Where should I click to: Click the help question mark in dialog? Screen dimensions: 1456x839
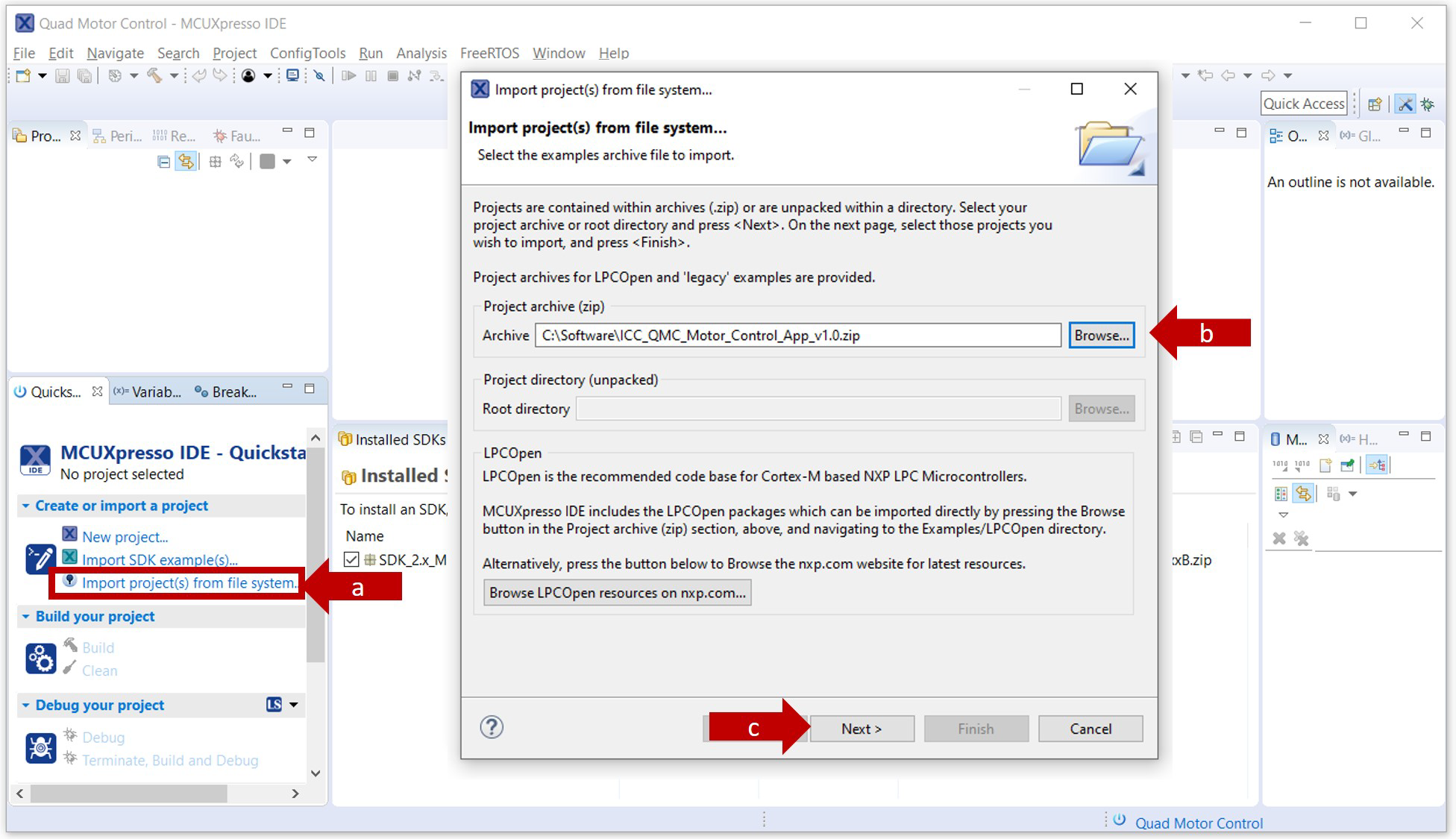pos(492,727)
